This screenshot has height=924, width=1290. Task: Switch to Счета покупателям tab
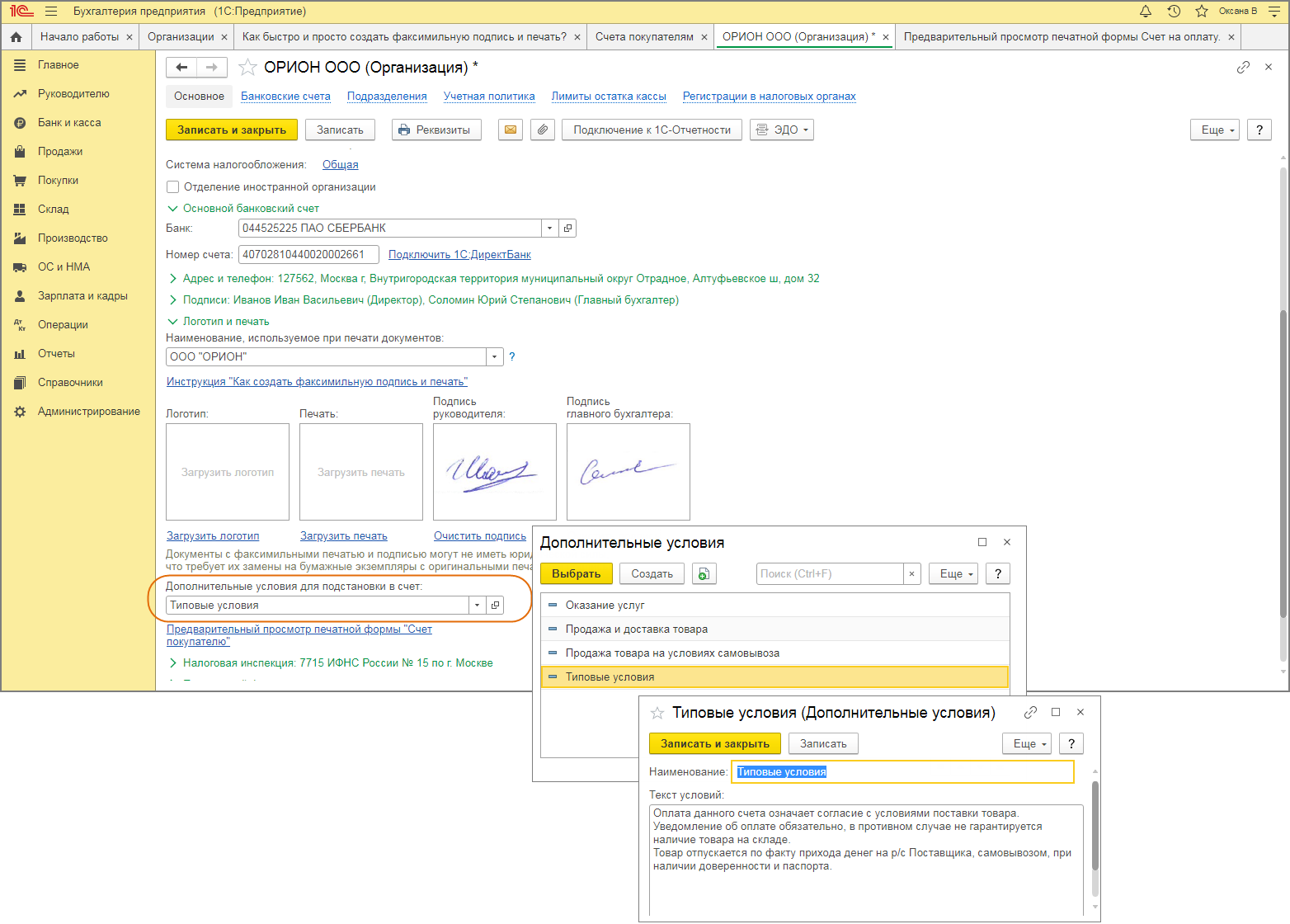pos(644,37)
